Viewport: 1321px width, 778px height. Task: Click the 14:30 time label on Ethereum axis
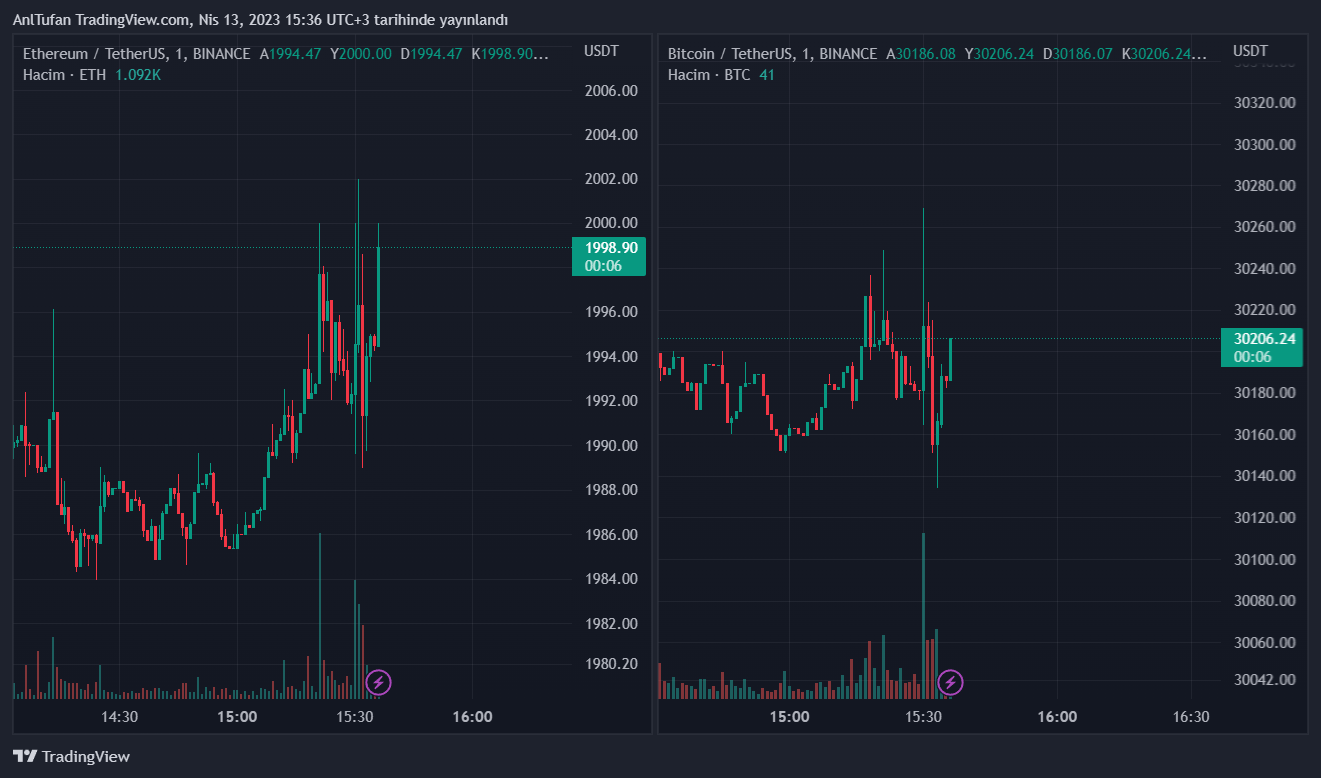(119, 717)
